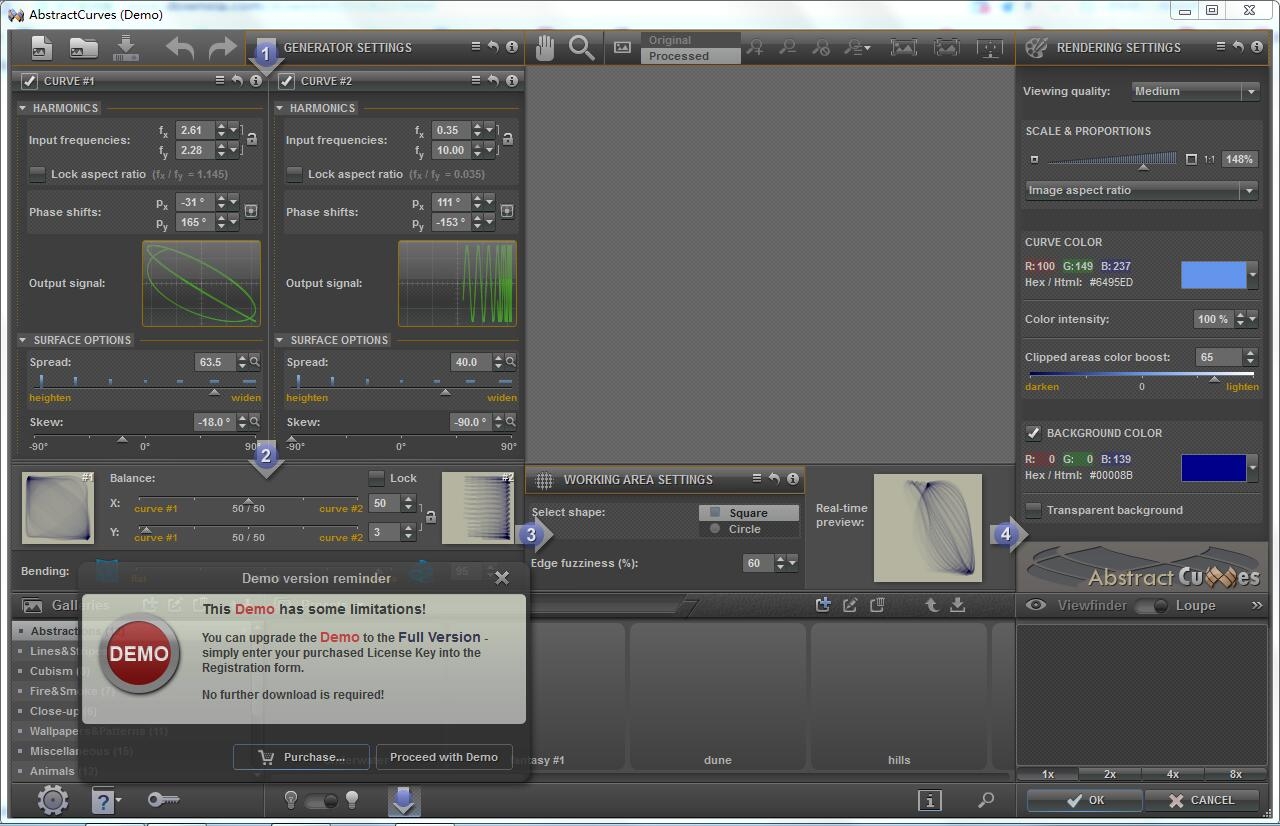Image resolution: width=1280 pixels, height=826 pixels.
Task: Click the info icon in Curve #1 header
Action: (255, 81)
